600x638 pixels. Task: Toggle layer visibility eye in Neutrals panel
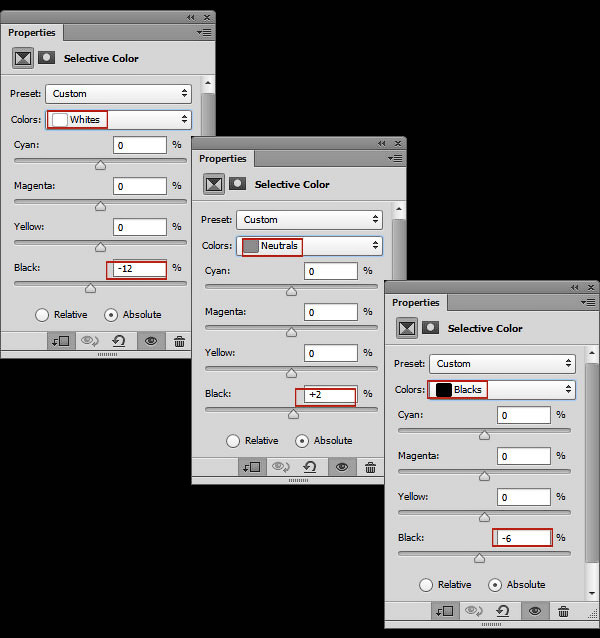pyautogui.click(x=342, y=467)
